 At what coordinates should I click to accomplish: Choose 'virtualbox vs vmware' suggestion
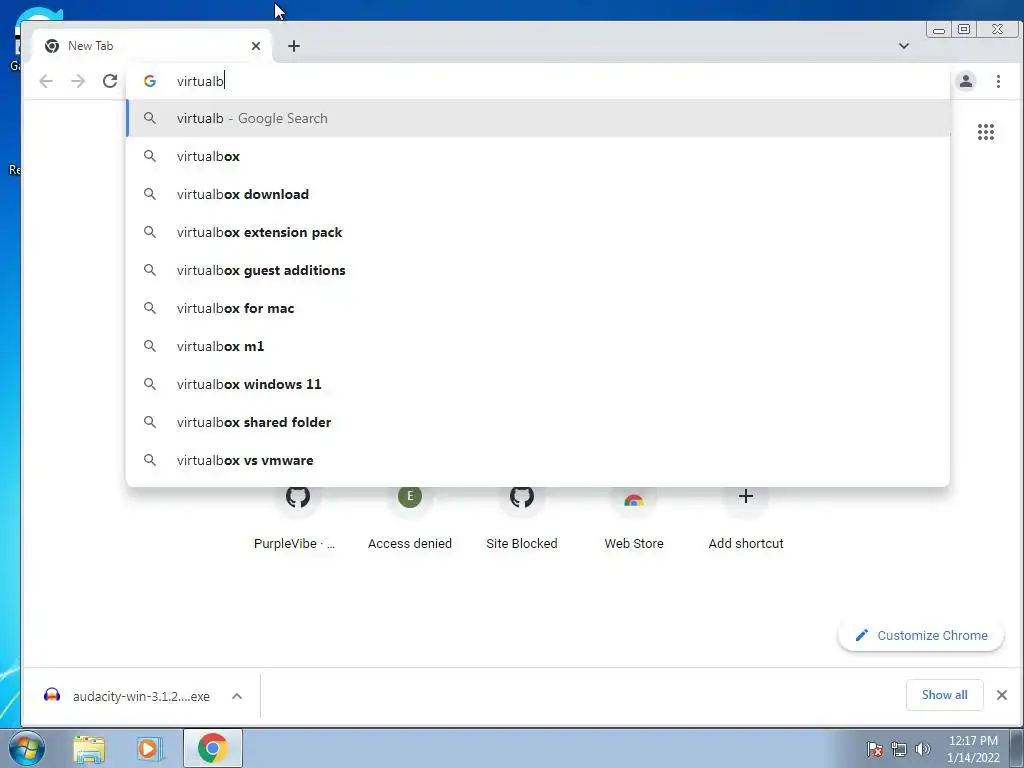[x=538, y=460]
